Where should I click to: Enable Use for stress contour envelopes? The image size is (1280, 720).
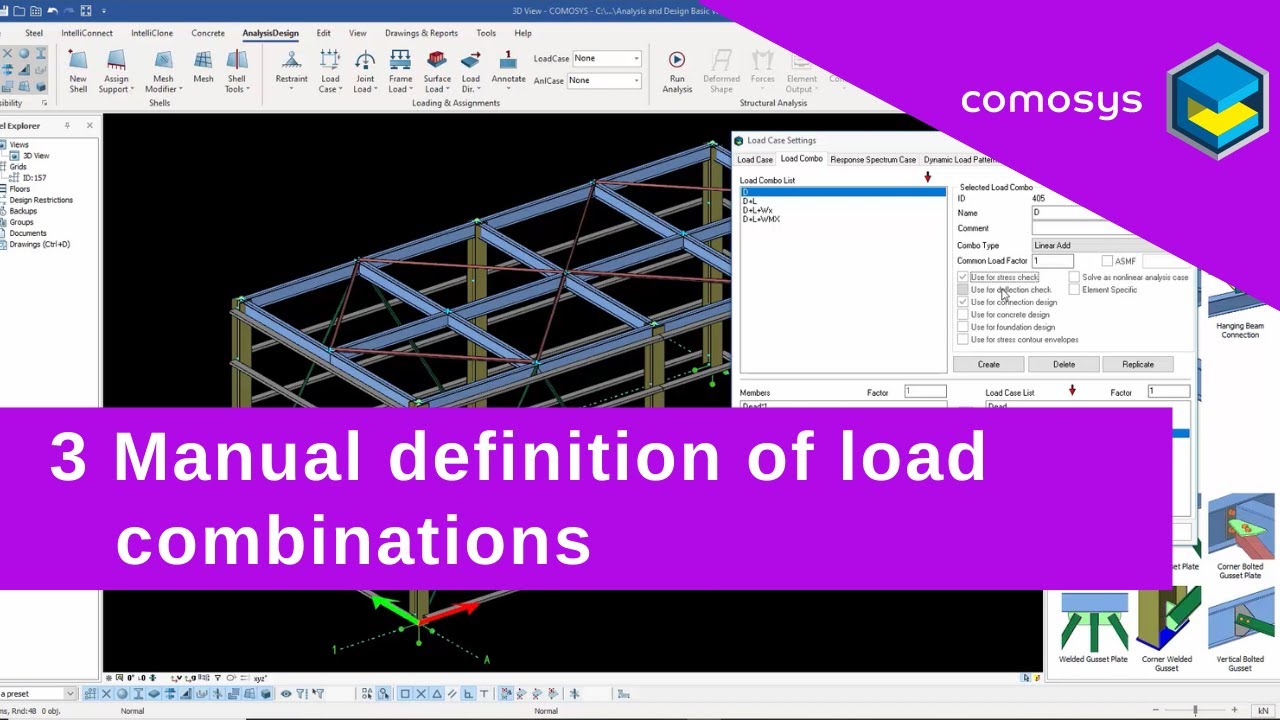[963, 340]
